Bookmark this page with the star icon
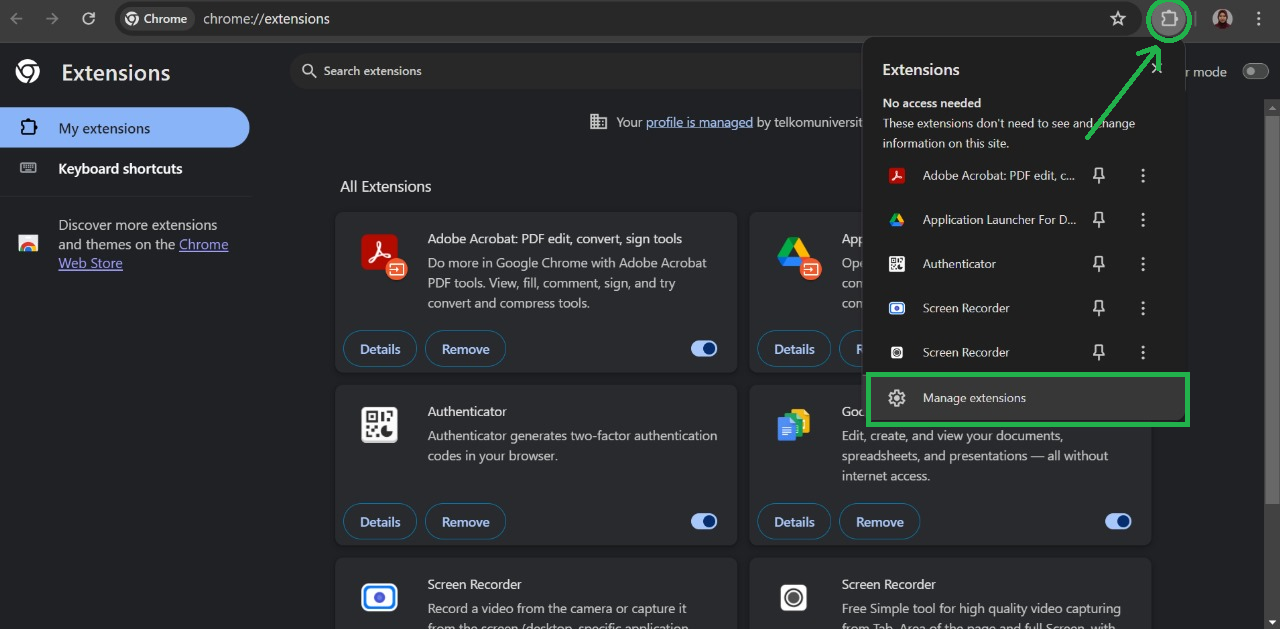The image size is (1280, 629). tap(1118, 19)
